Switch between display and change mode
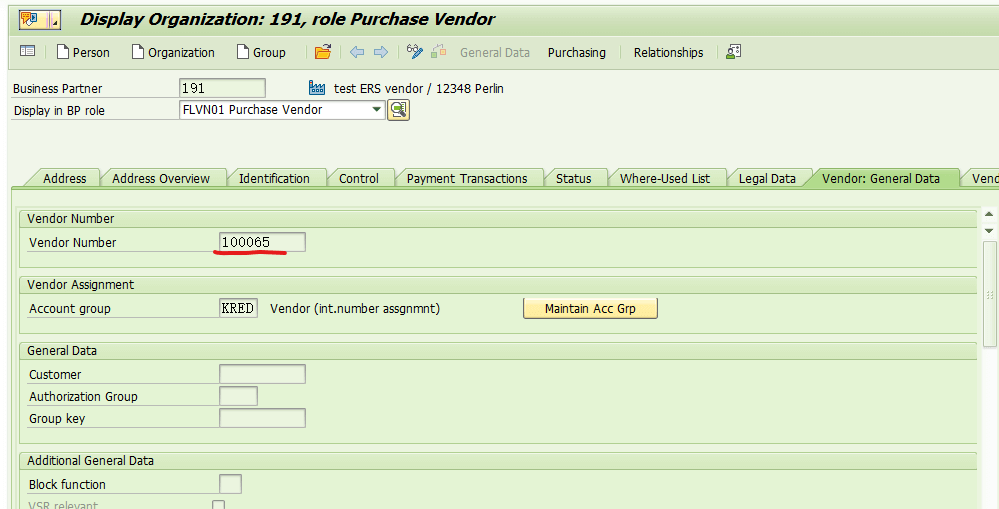999x509 pixels. 415,52
